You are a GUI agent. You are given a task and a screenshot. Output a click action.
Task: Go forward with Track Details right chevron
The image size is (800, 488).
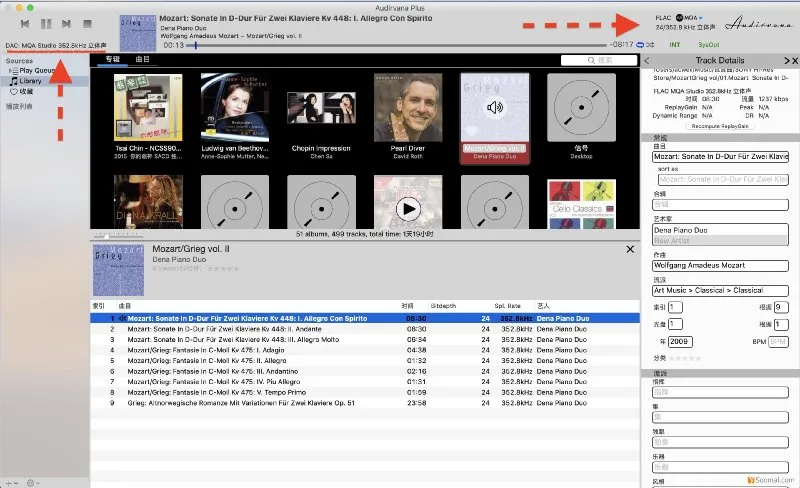pos(787,60)
